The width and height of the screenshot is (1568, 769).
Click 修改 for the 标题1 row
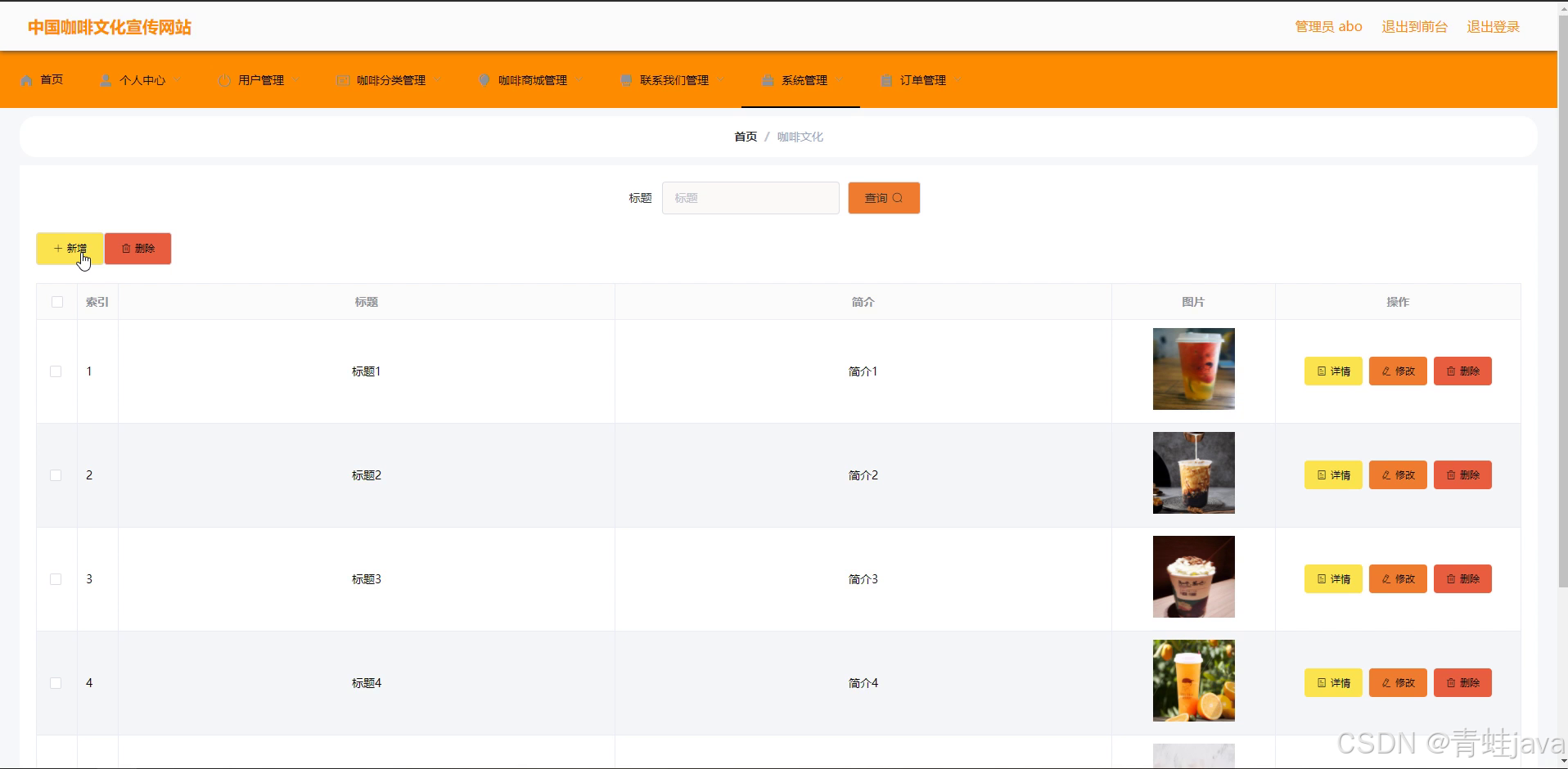pyautogui.click(x=1398, y=371)
